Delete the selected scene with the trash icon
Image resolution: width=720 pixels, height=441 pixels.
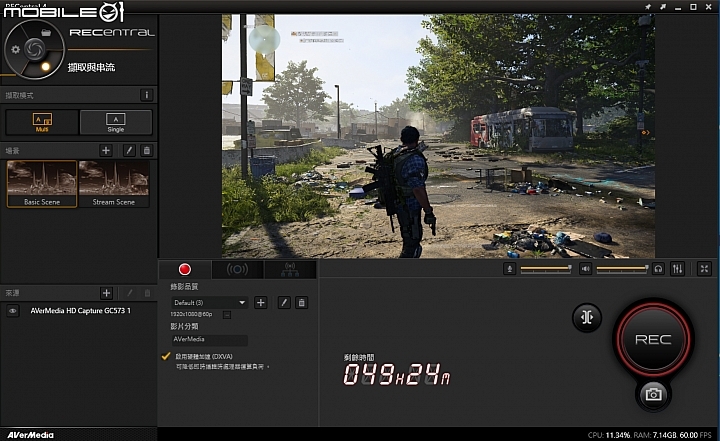tap(146, 150)
